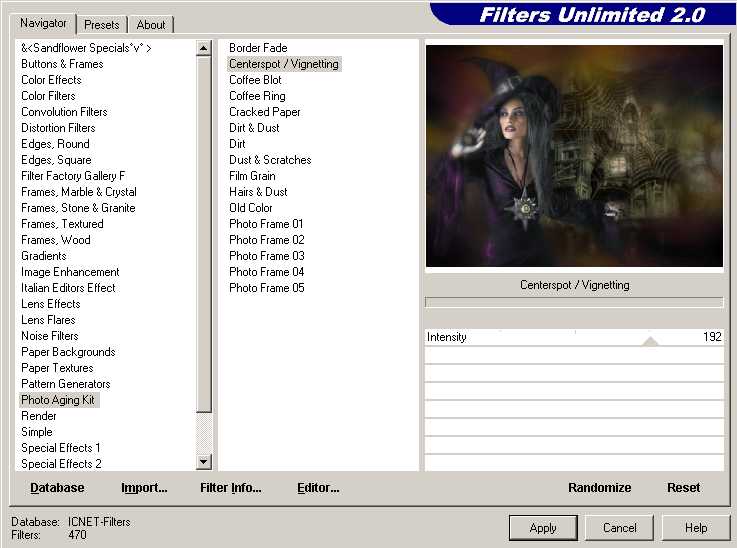
Task: Click the Intensity slider handle
Action: click(650, 341)
